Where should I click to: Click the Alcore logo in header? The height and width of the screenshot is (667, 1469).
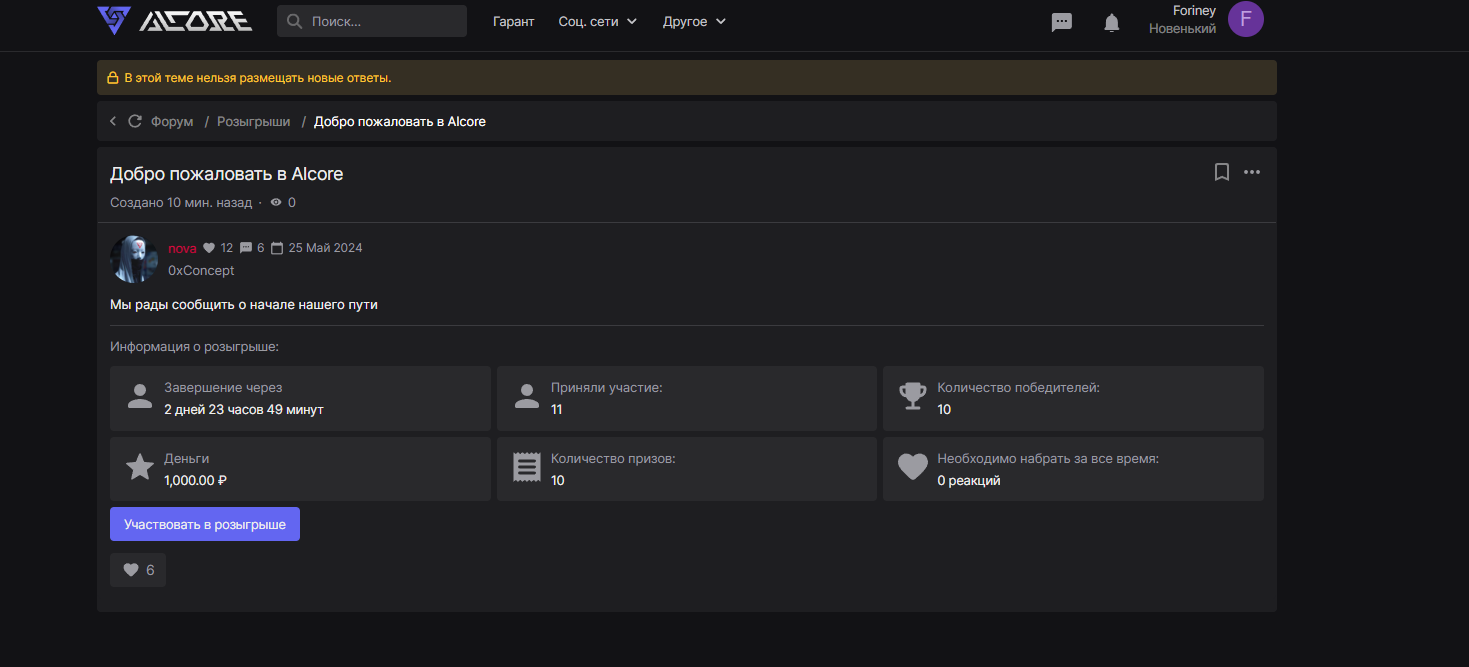pos(174,21)
